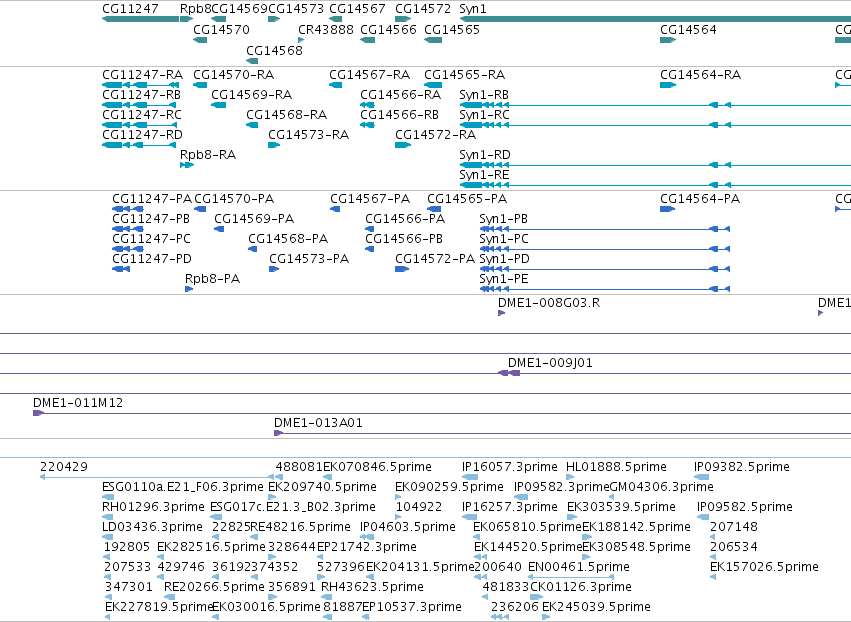Select the CG14567 gene label
851x622 pixels.
tap(357, 9)
